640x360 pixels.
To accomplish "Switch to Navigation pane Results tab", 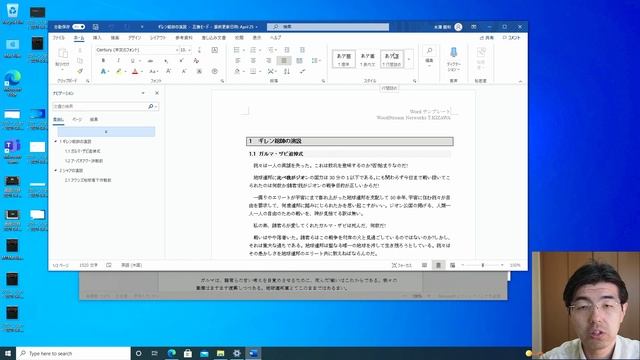I will click(x=94, y=120).
